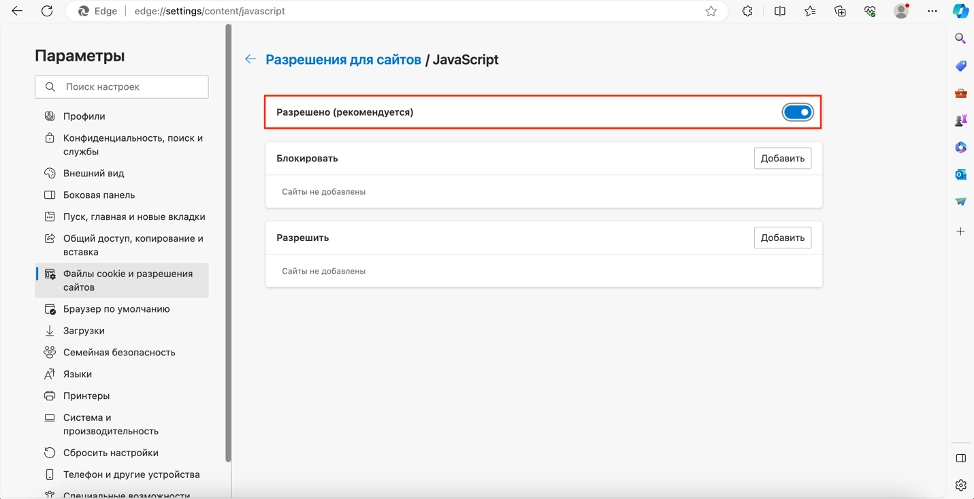
Task: Click Добавить button in Разрешить section
Action: [783, 237]
